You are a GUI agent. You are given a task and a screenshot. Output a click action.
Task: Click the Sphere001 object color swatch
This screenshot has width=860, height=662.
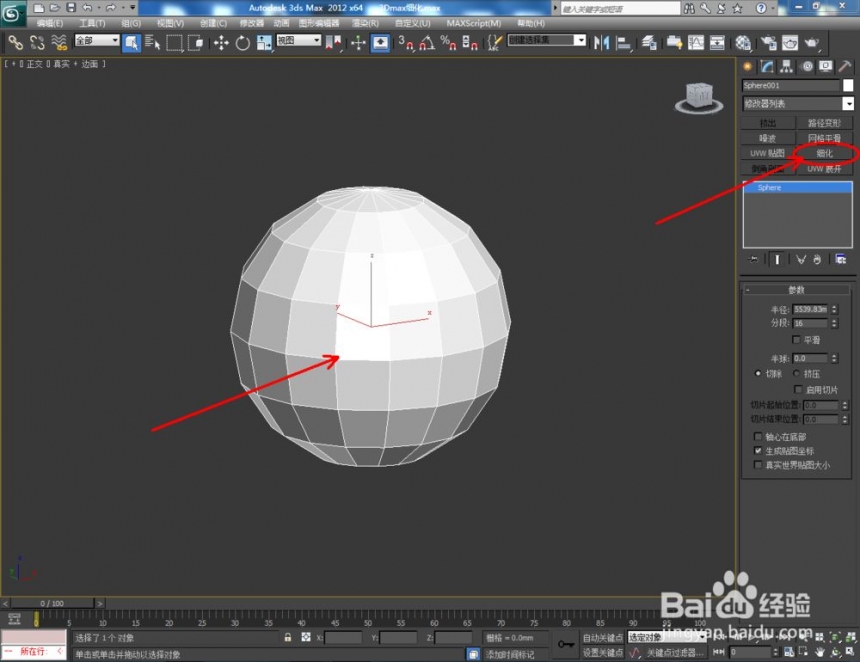pos(848,85)
